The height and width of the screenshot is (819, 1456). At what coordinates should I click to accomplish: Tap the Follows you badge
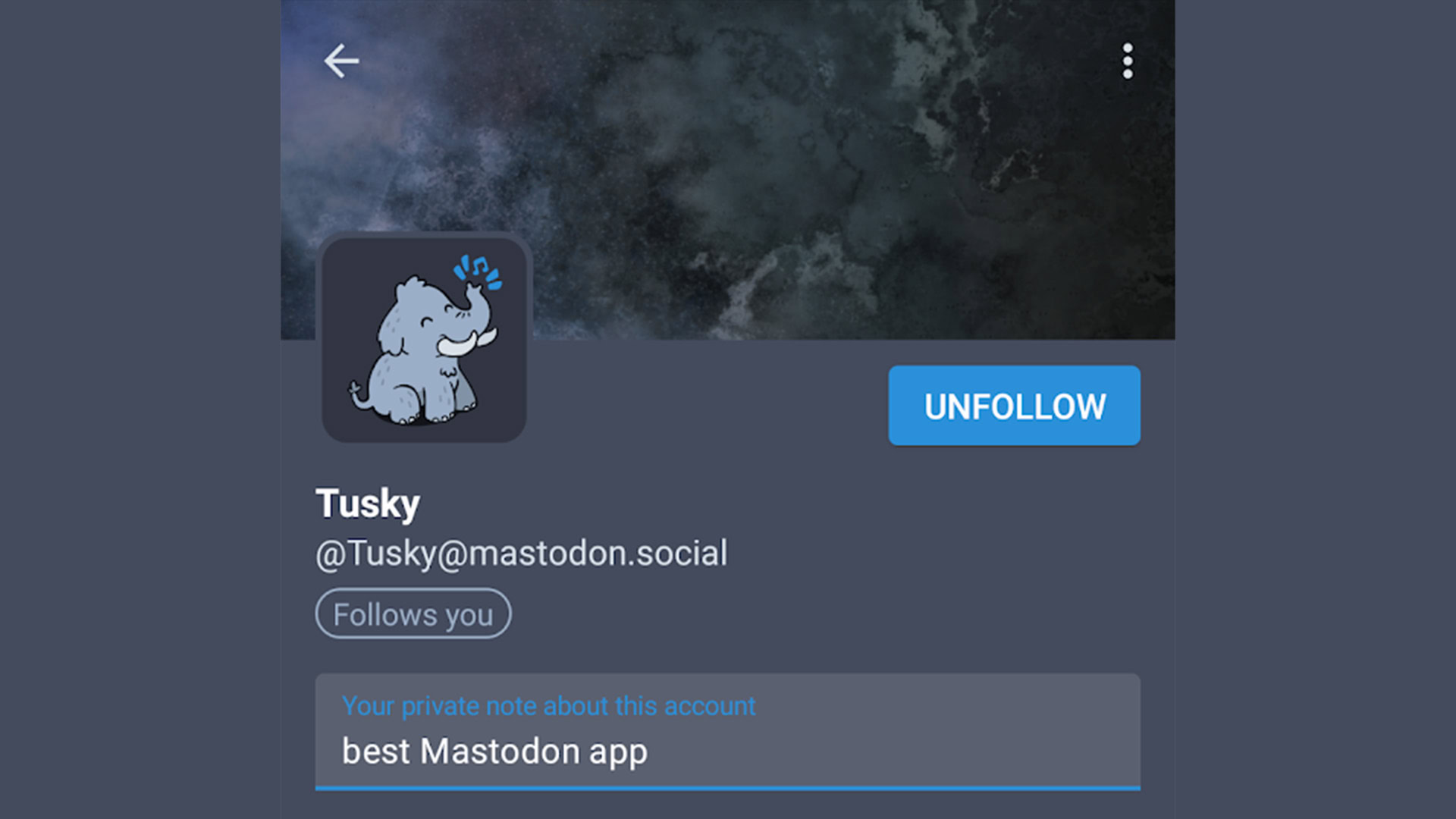(x=413, y=613)
